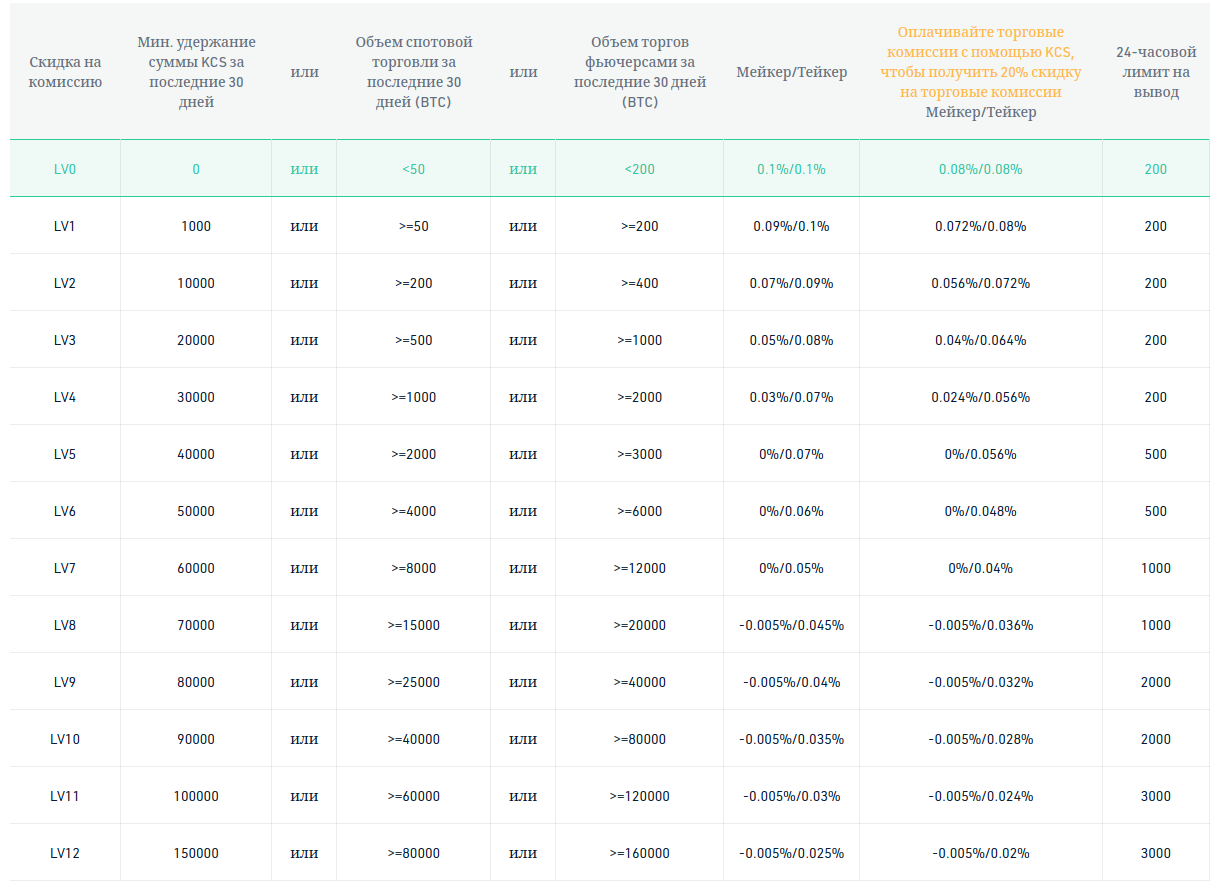Click the 'Мин. удержание суммы KCS' column header
This screenshot has height=896, width=1218.
[x=196, y=72]
